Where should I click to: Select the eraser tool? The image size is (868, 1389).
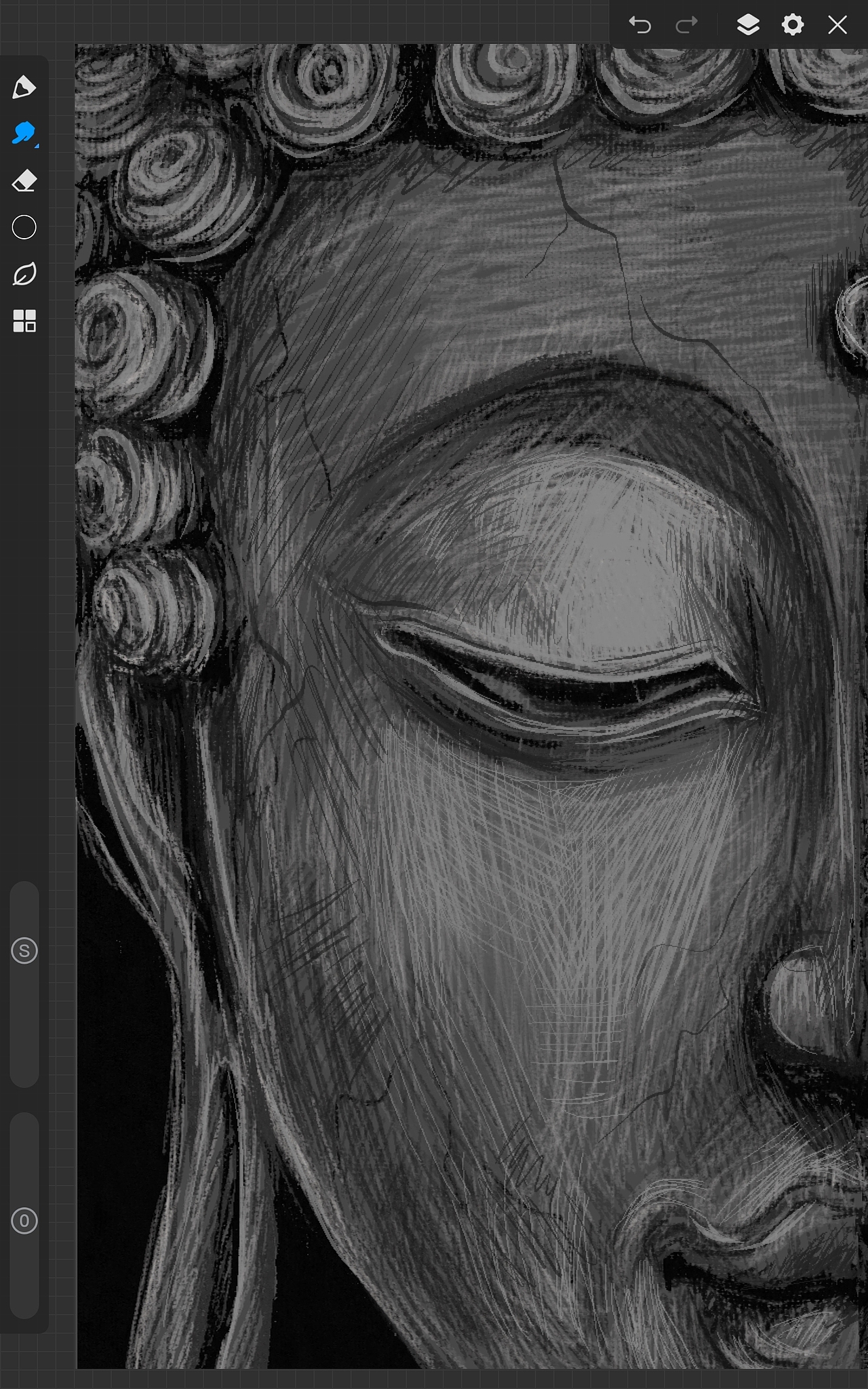(24, 181)
